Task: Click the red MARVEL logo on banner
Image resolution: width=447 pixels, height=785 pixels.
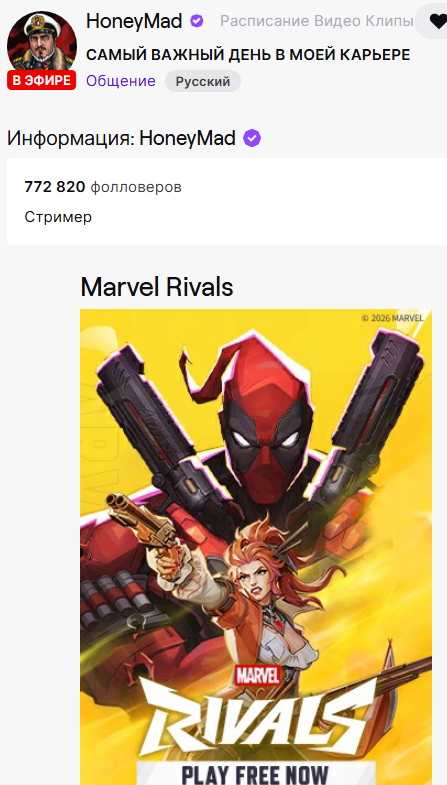Action: click(258, 676)
